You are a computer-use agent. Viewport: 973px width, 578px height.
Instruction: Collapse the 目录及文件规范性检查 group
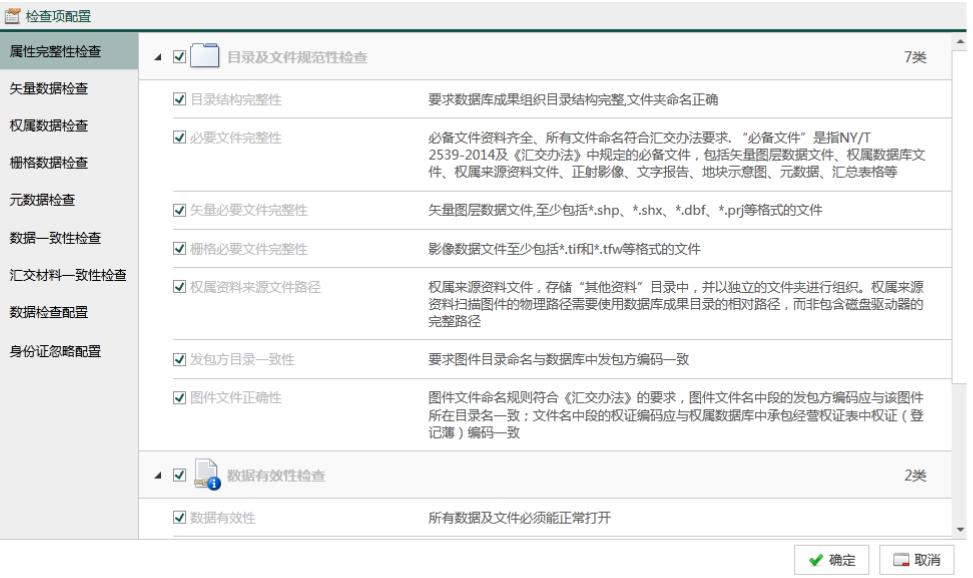158,57
